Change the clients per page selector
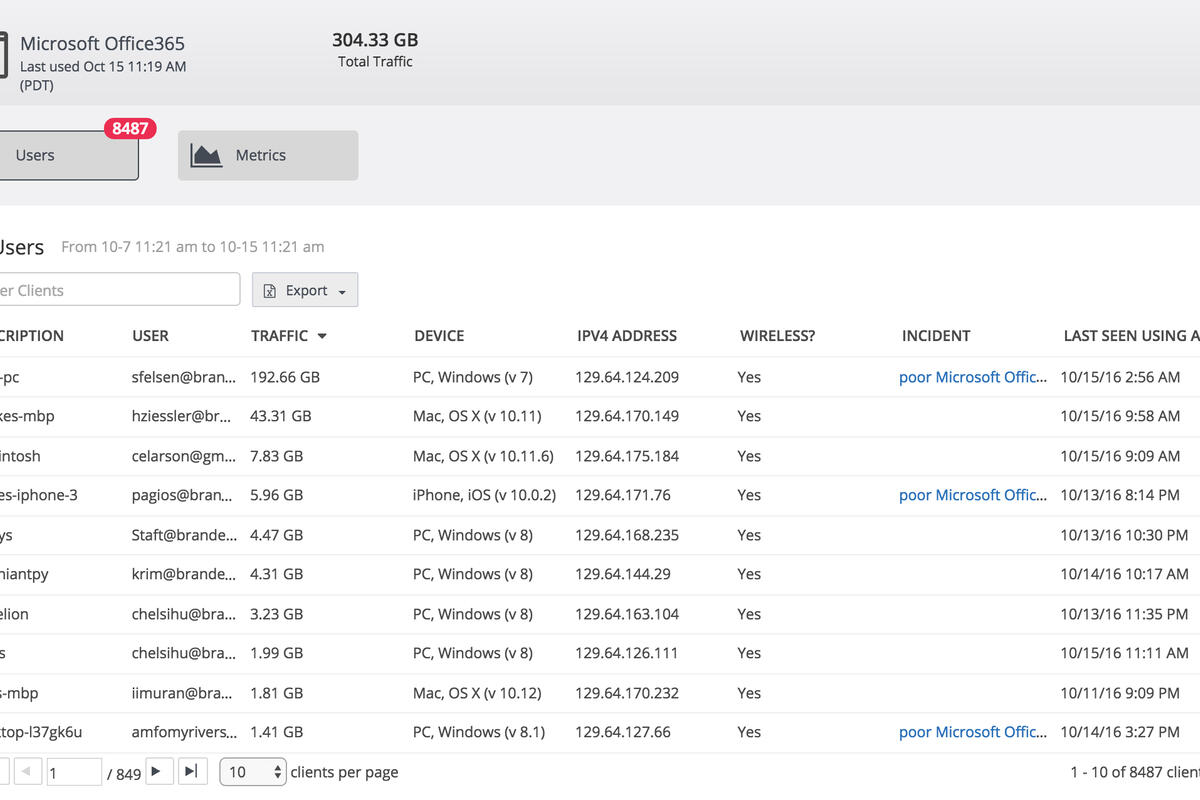 coord(252,772)
